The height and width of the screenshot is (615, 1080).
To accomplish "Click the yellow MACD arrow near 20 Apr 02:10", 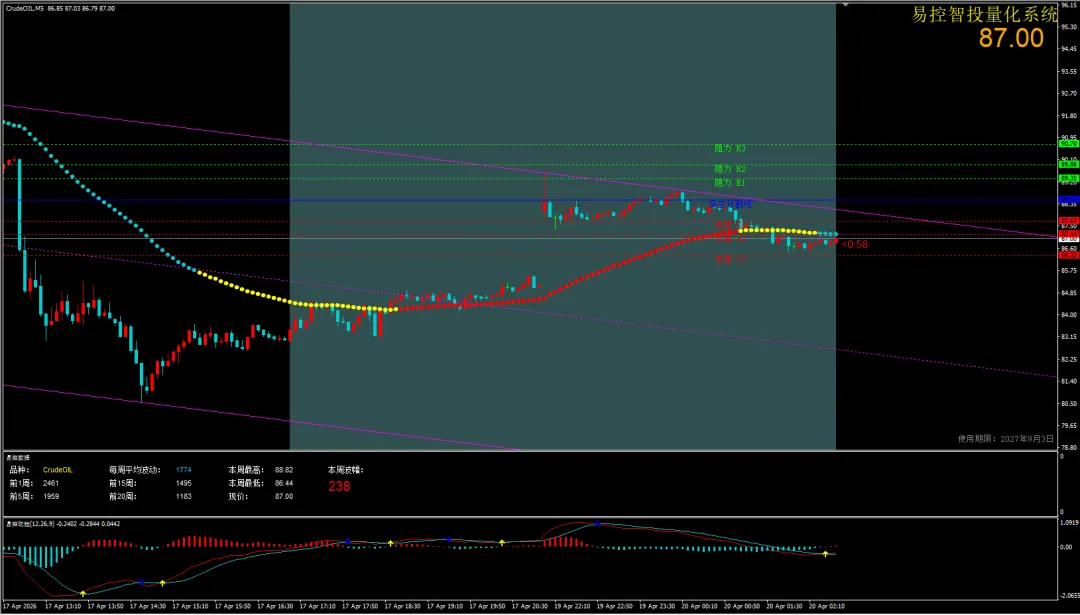I will click(825, 554).
